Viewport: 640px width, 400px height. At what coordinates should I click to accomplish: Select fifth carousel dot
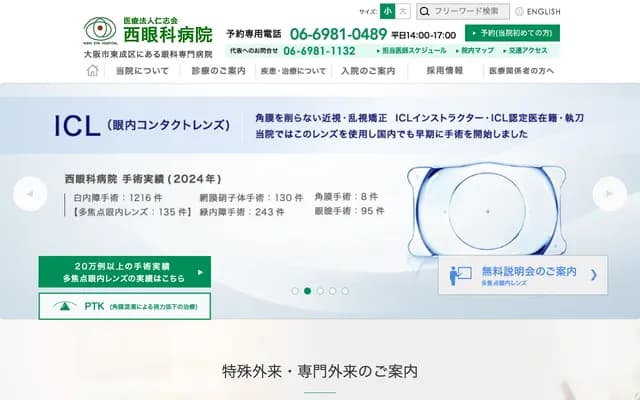[x=345, y=291]
